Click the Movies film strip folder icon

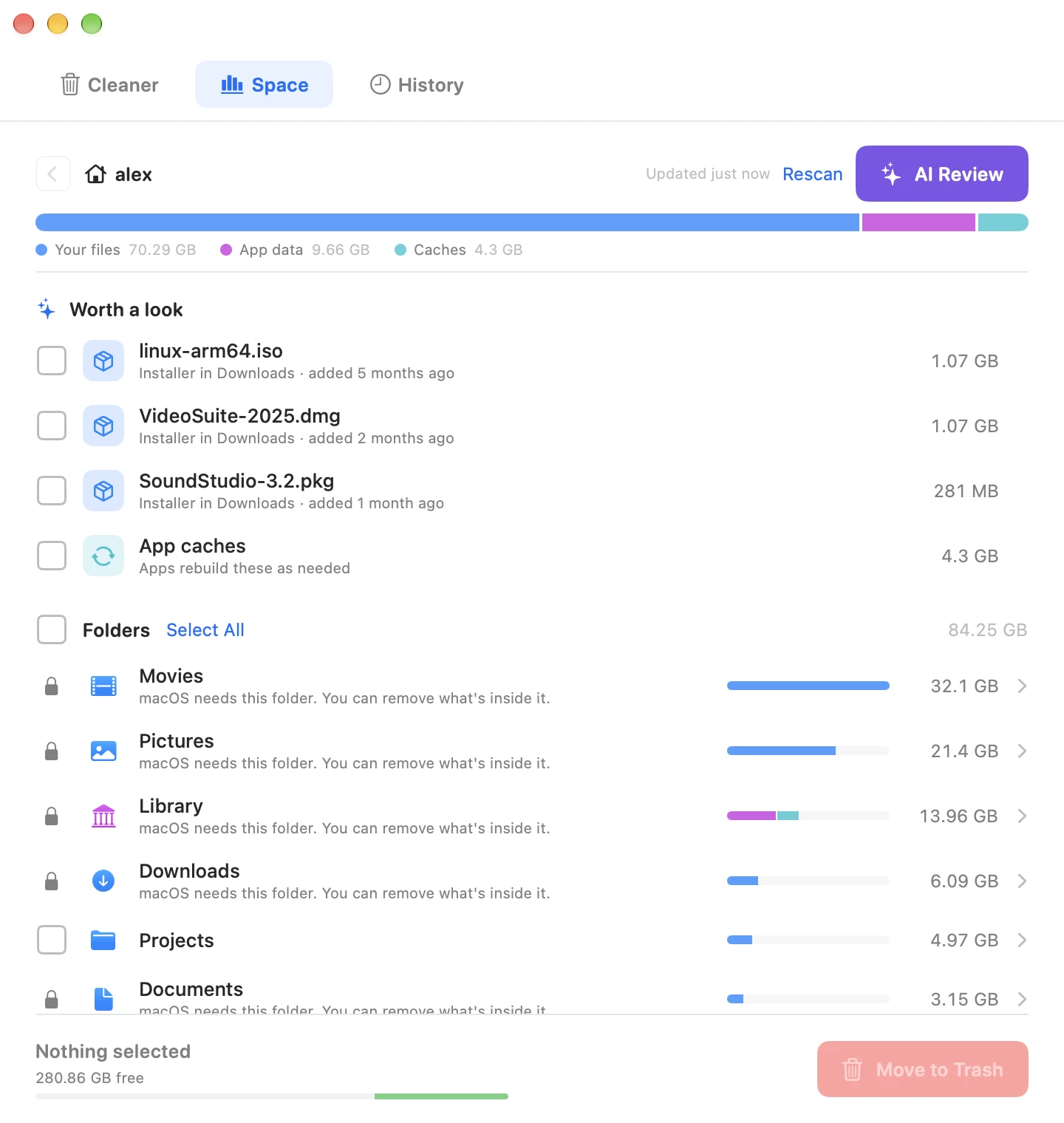coord(103,686)
